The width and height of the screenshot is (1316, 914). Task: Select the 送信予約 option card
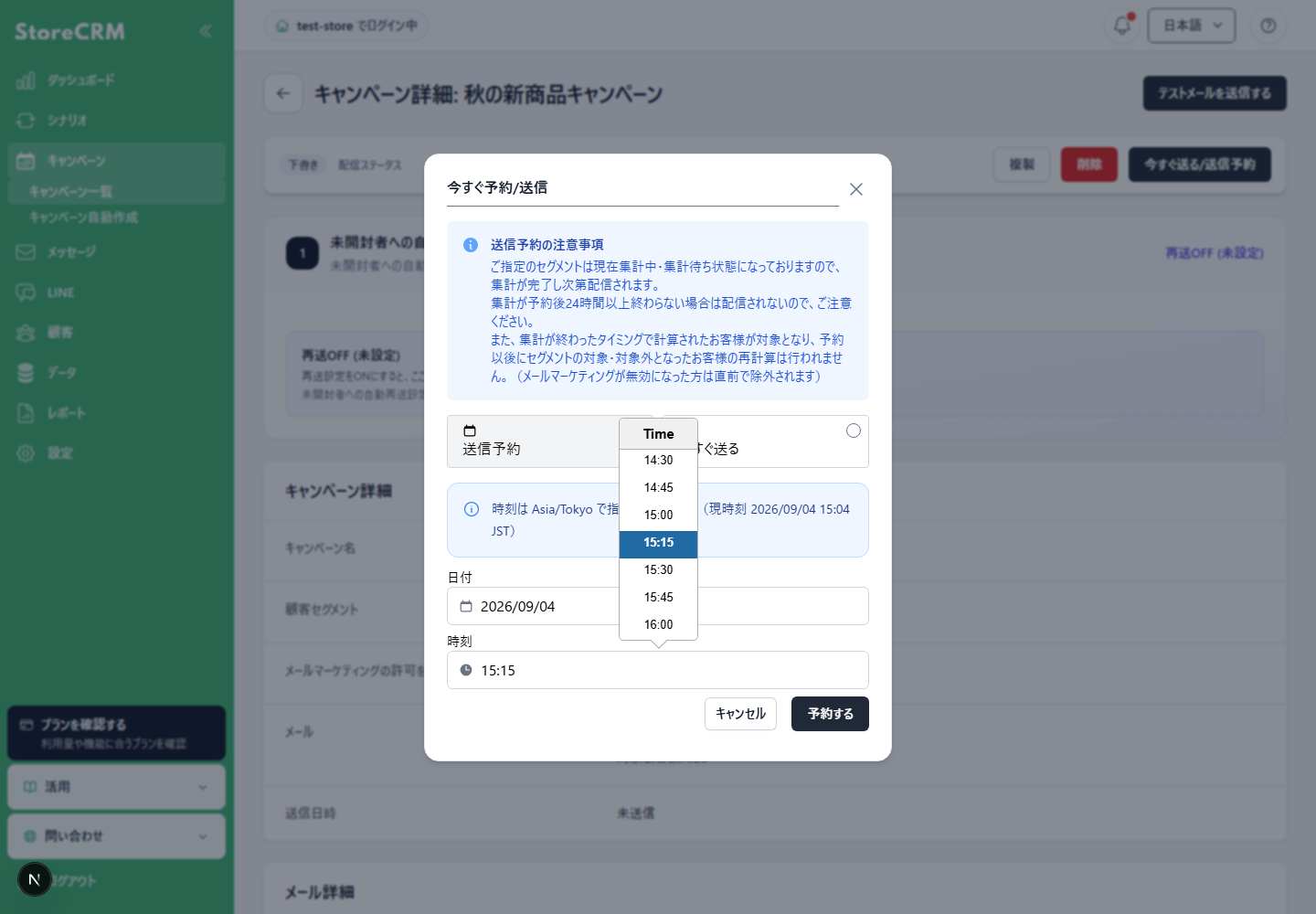coord(533,441)
